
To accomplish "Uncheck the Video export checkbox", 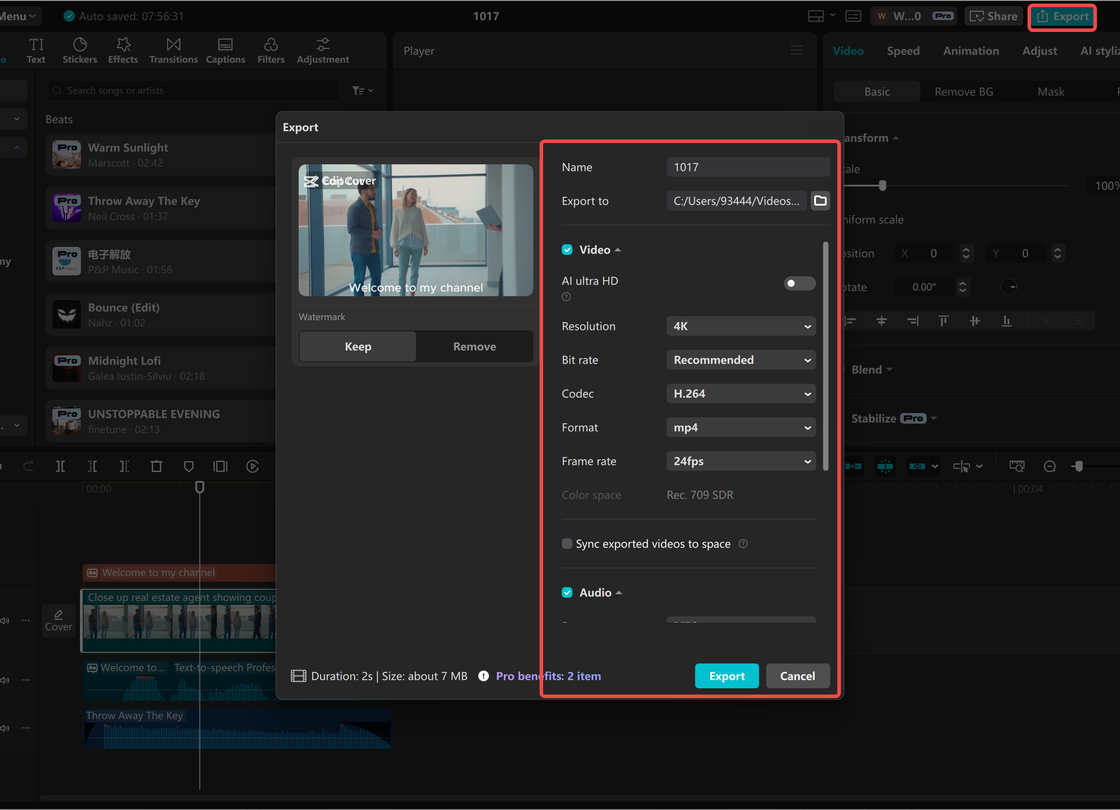I will tap(567, 250).
